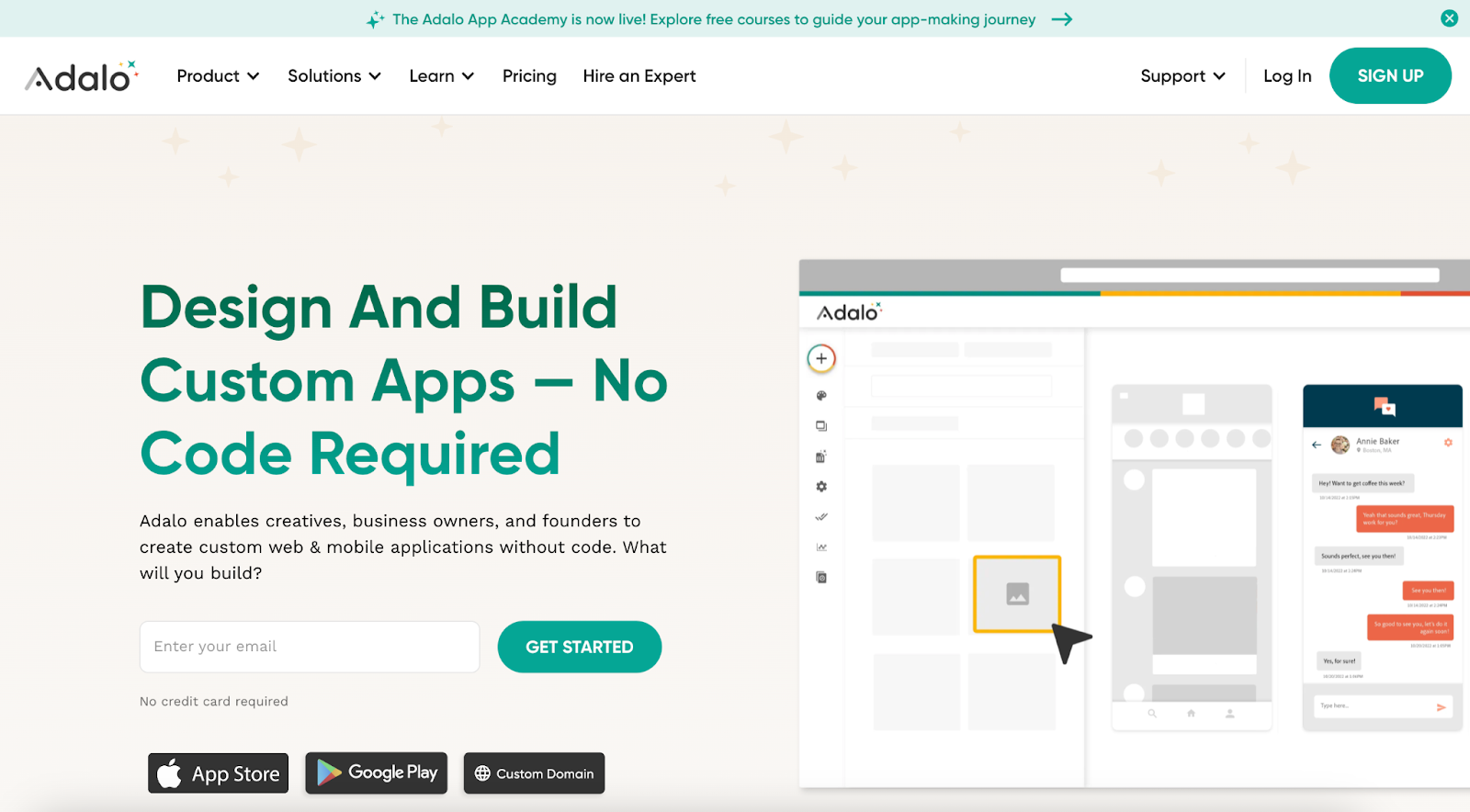
Task: Click the chat bubble logo in chat header
Action: [x=1384, y=406]
